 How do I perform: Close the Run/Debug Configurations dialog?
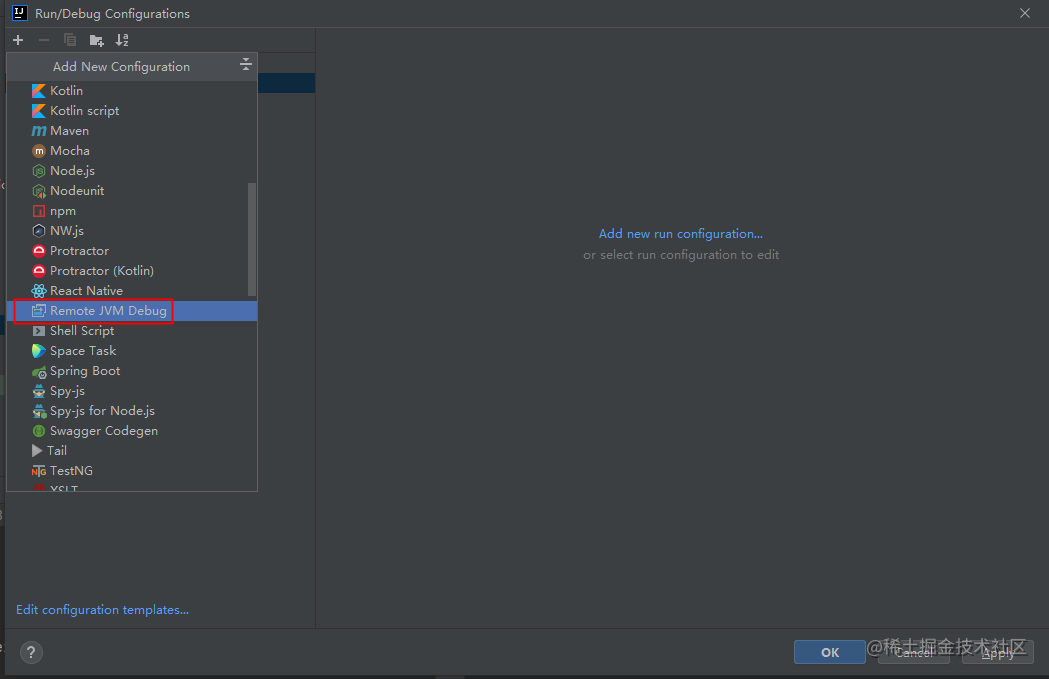(1024, 13)
